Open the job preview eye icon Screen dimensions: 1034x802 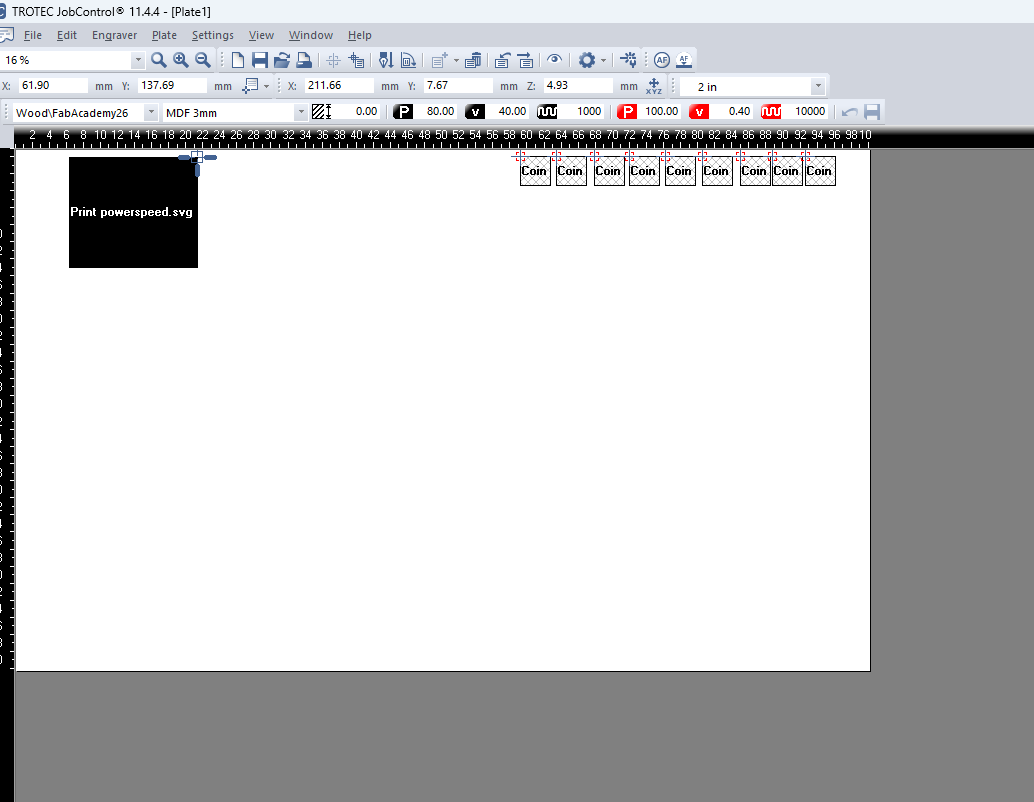(x=554, y=60)
